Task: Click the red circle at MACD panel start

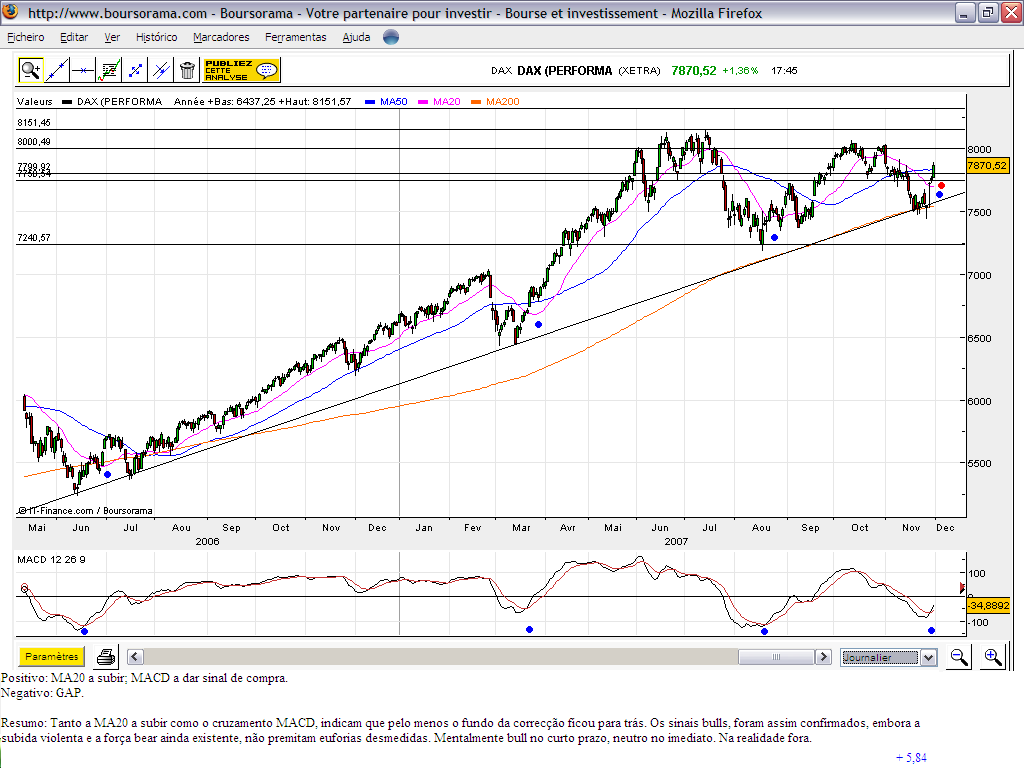Action: pos(25,588)
